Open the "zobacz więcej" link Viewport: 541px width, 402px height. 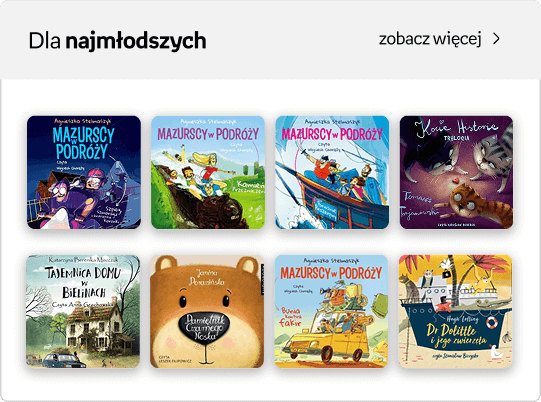click(x=430, y=39)
